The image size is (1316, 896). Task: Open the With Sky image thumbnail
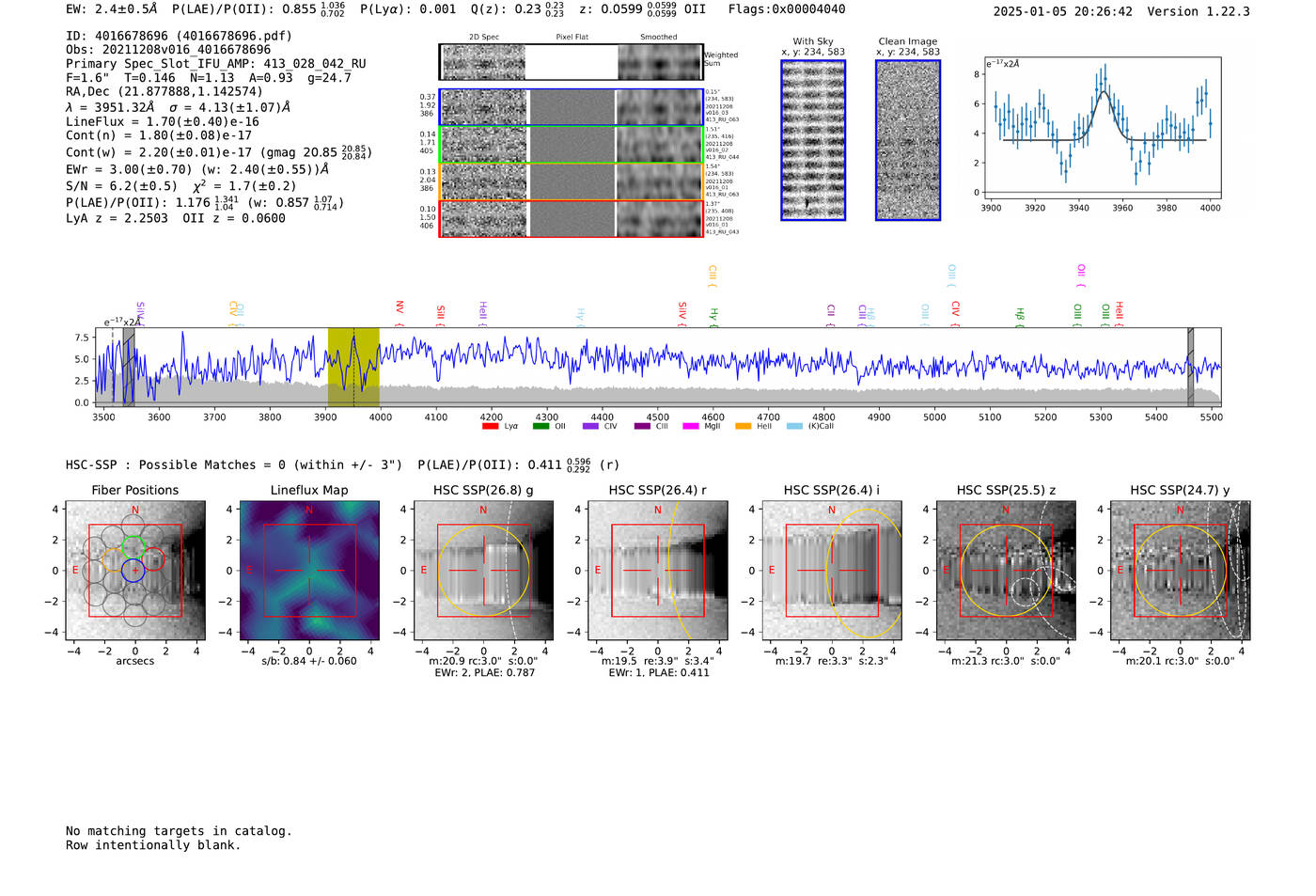[813, 140]
